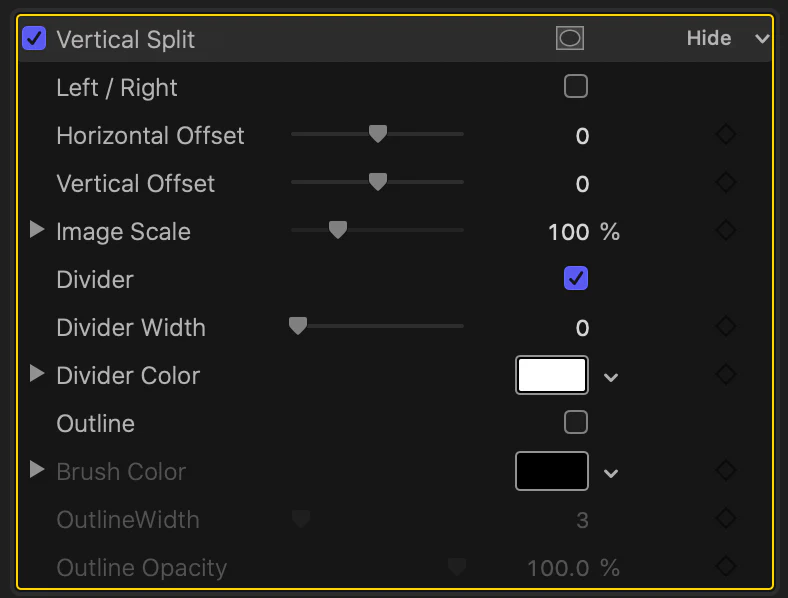Add keyframe for Image Scale
The image size is (788, 598).
coord(726,231)
